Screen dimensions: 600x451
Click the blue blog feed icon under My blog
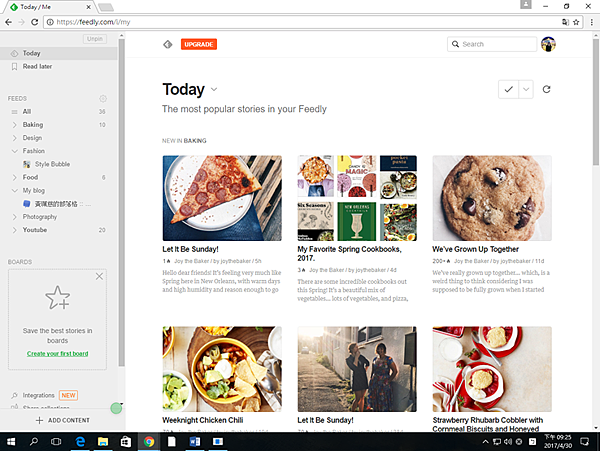(27, 204)
